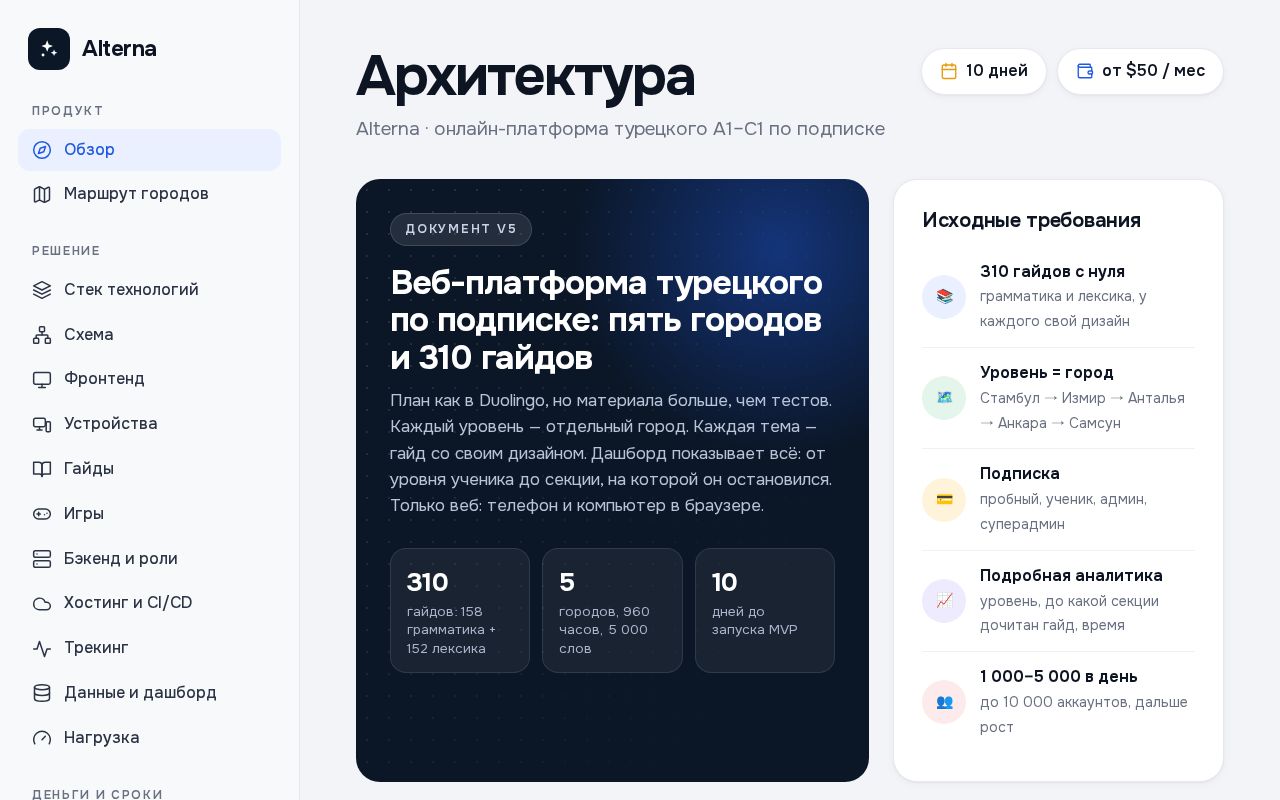The image size is (1280, 800).
Task: Click the books emoji for 310 гайдов с нуля
Action: (x=944, y=297)
